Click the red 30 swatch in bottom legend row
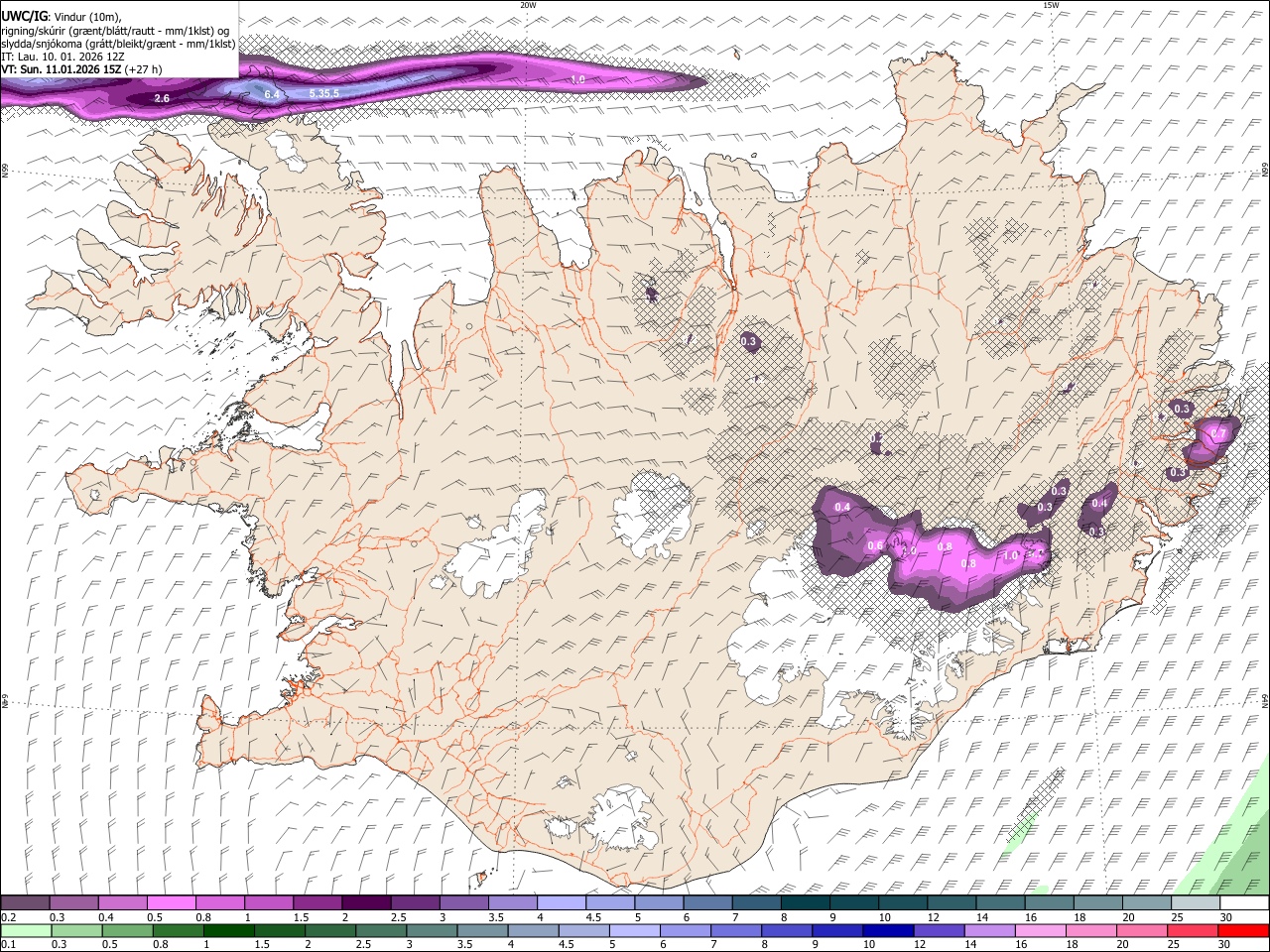The height and width of the screenshot is (952, 1270). [1244, 930]
